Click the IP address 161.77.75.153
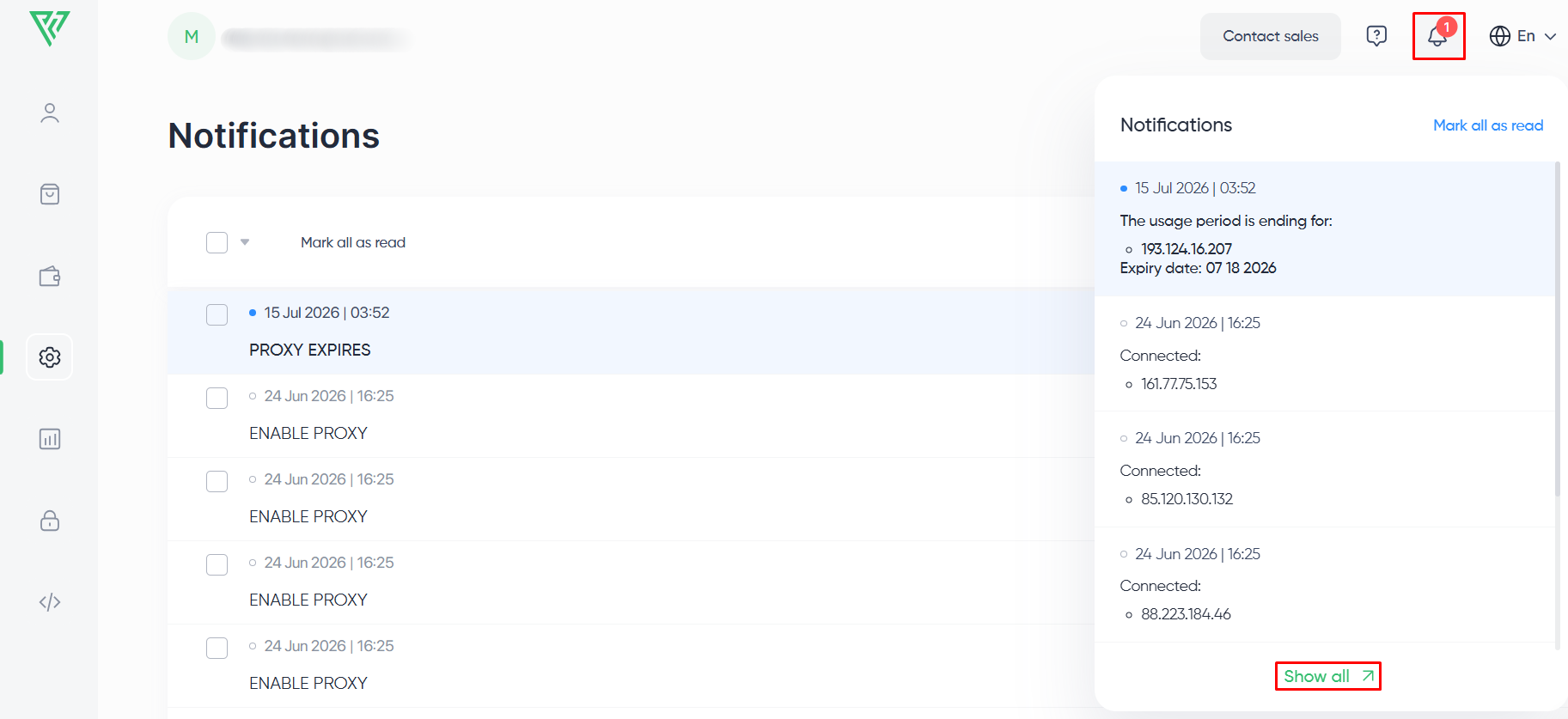The width and height of the screenshot is (1568, 719). 1179,384
